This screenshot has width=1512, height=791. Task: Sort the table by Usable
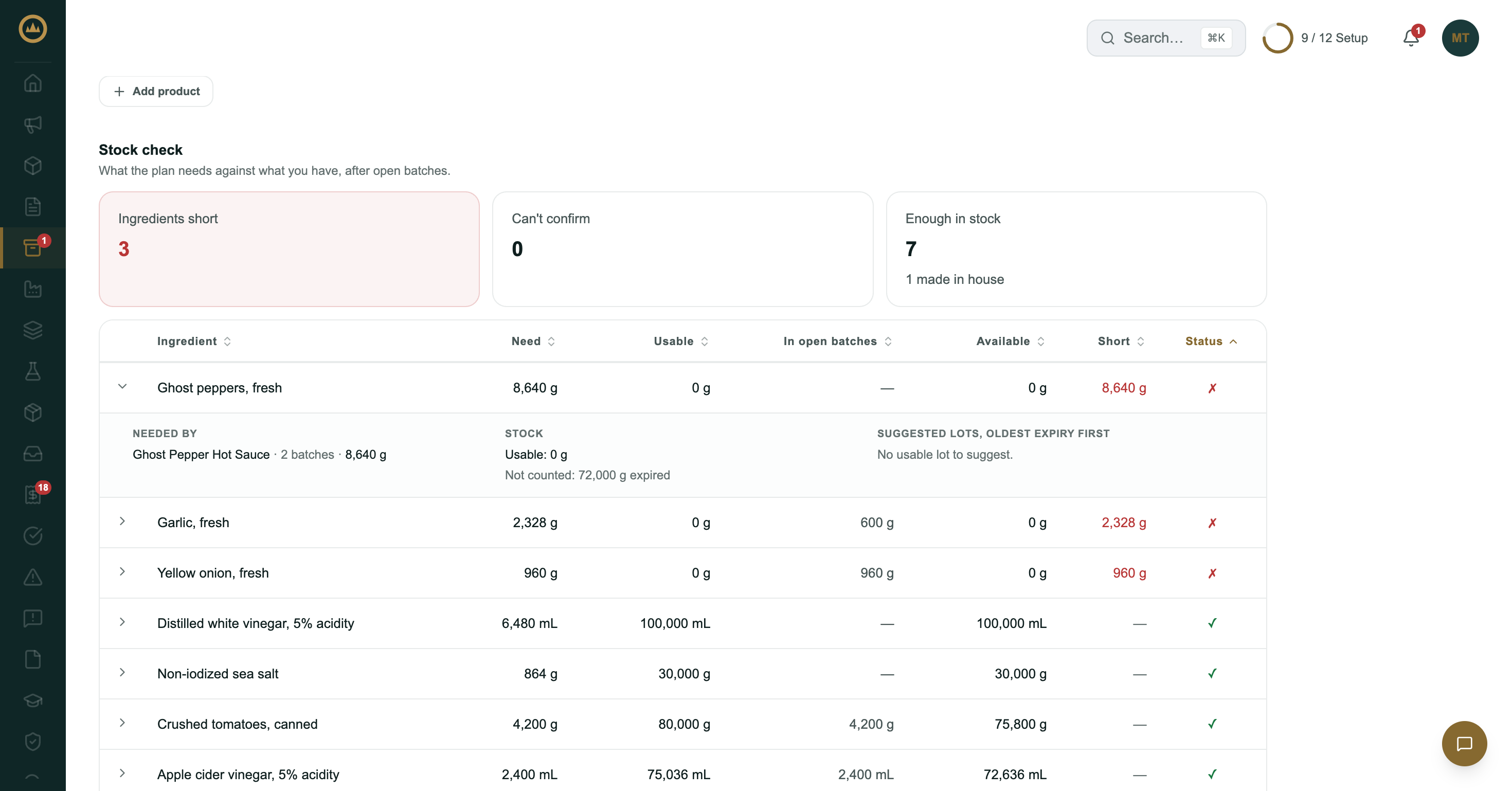pos(681,341)
